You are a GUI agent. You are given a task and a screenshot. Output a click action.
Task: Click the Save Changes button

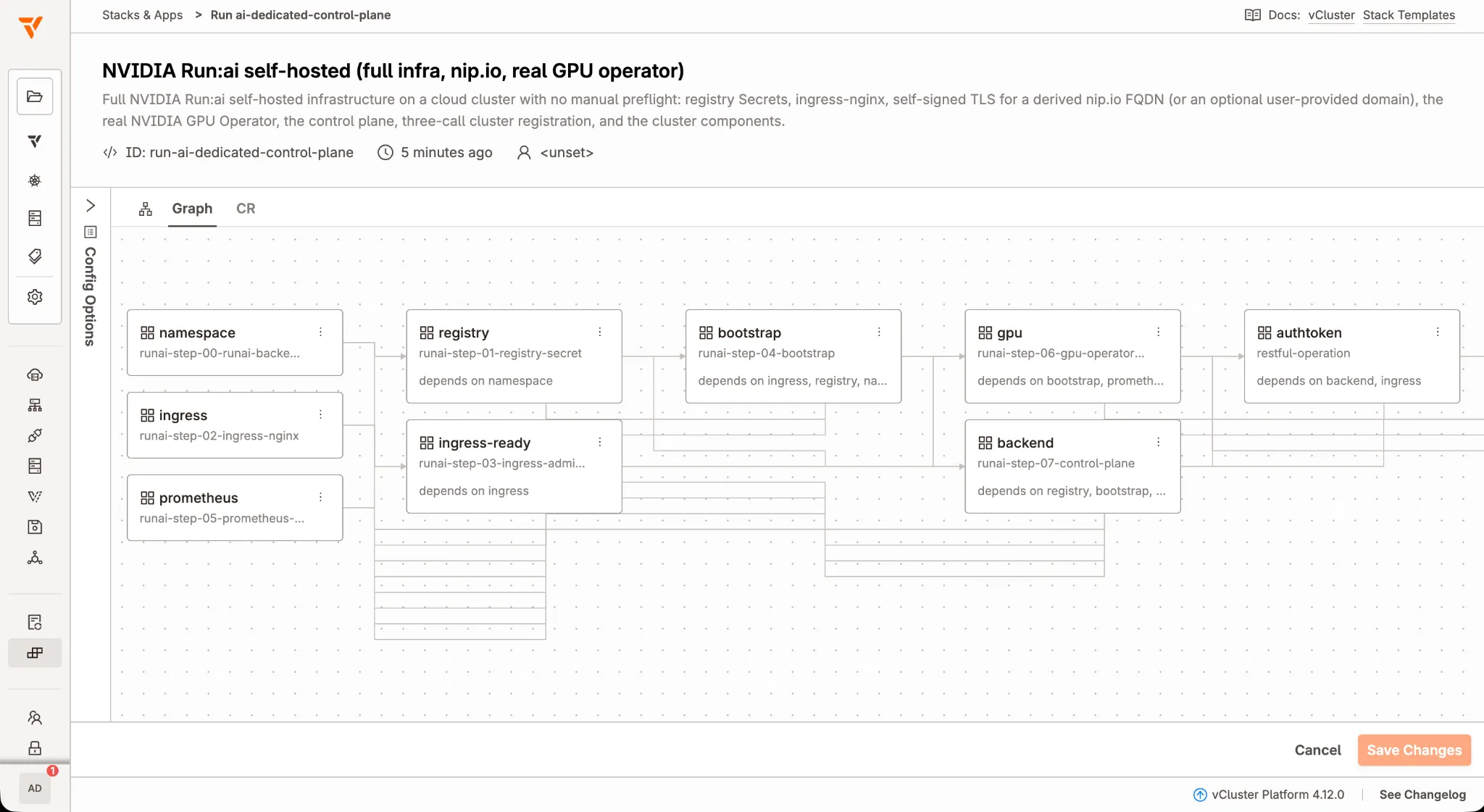click(1414, 750)
